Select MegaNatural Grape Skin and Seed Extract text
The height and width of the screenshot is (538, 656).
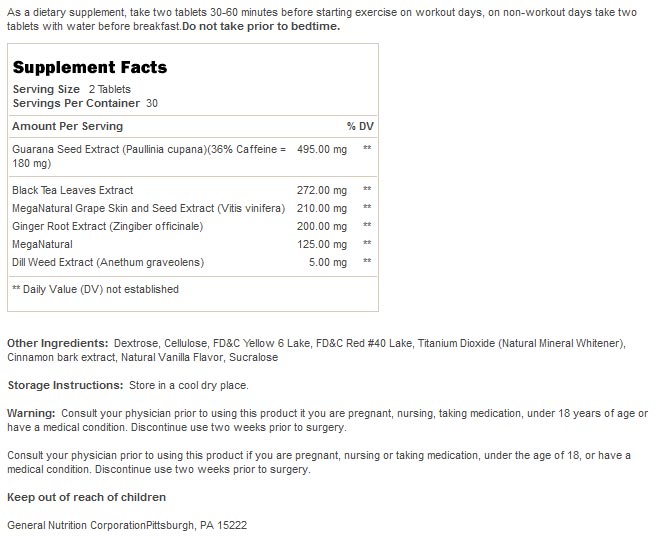coord(148,208)
